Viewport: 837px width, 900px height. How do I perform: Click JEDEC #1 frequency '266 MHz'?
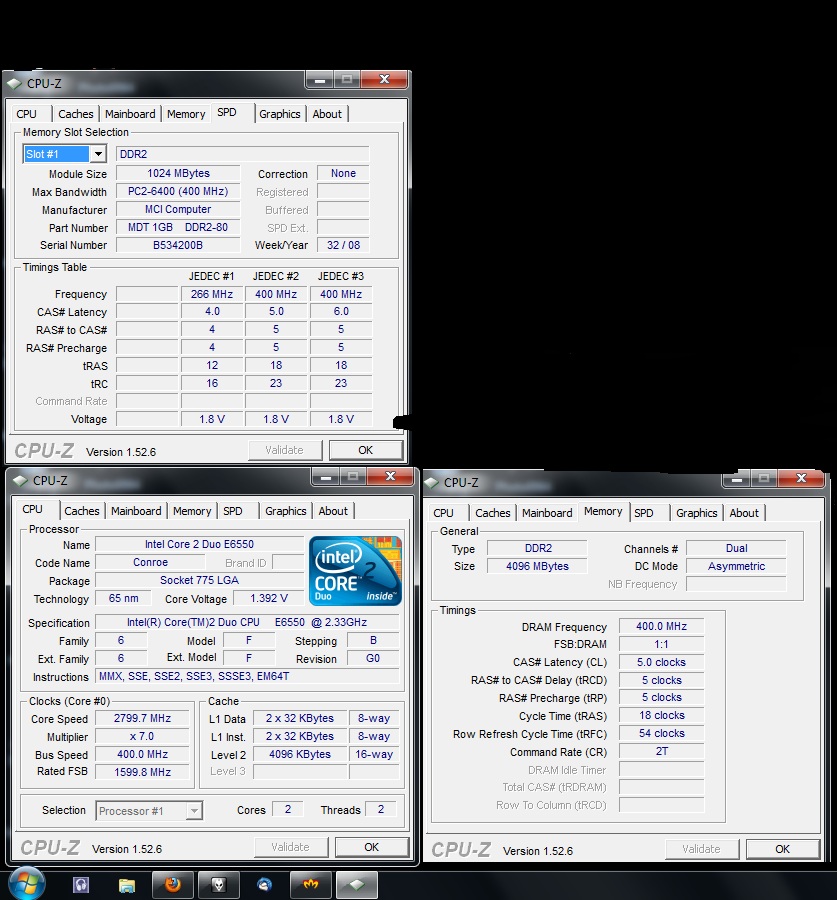point(212,294)
